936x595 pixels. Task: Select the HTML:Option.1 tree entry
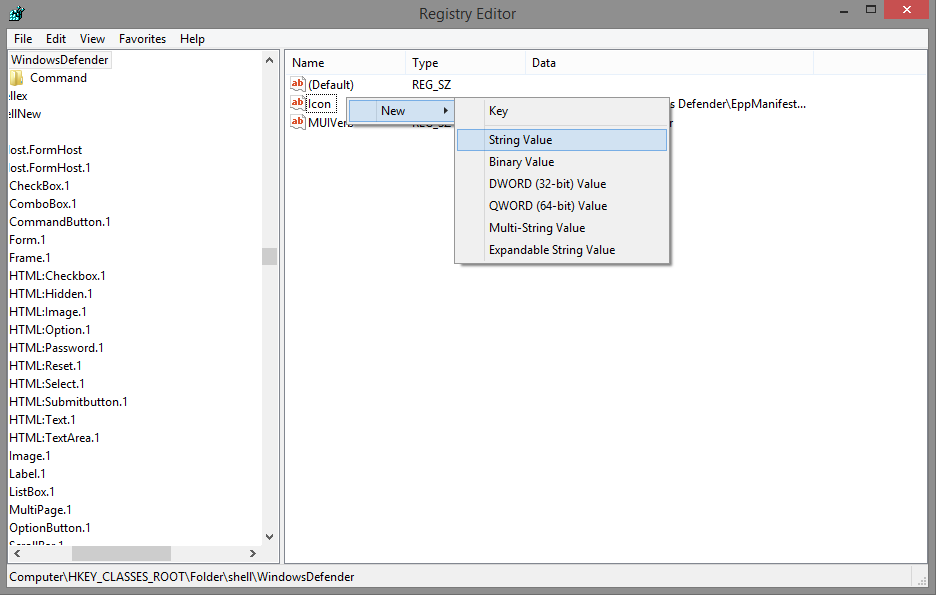point(50,330)
